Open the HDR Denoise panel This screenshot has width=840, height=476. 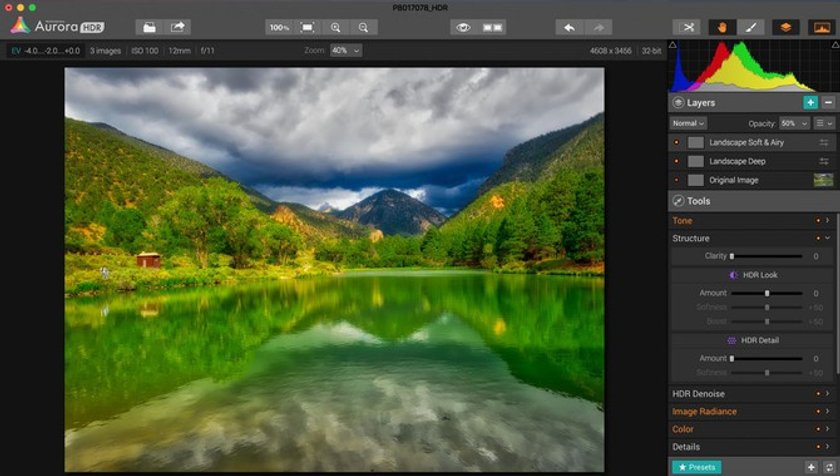click(x=698, y=394)
